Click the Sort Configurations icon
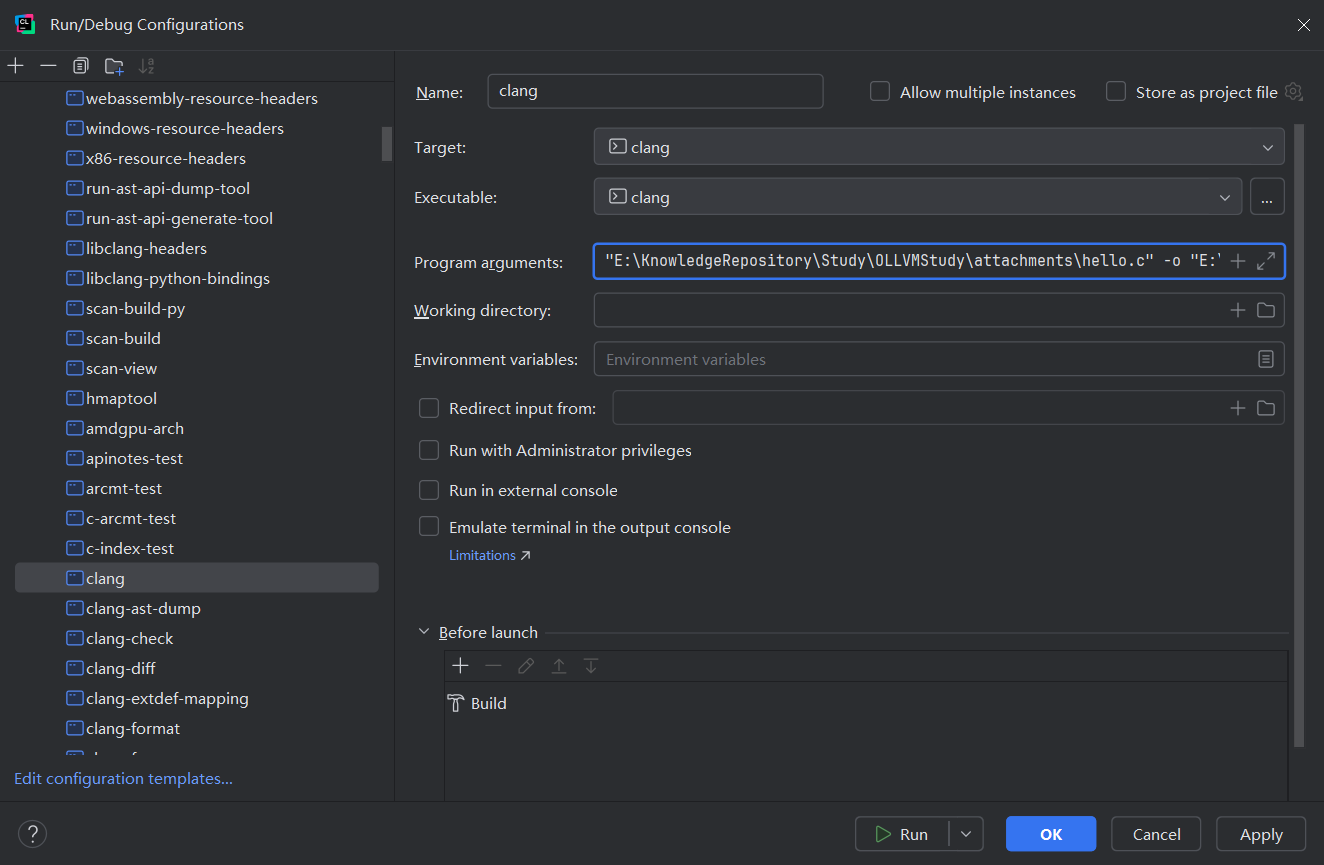Viewport: 1324px width, 865px height. pos(147,66)
